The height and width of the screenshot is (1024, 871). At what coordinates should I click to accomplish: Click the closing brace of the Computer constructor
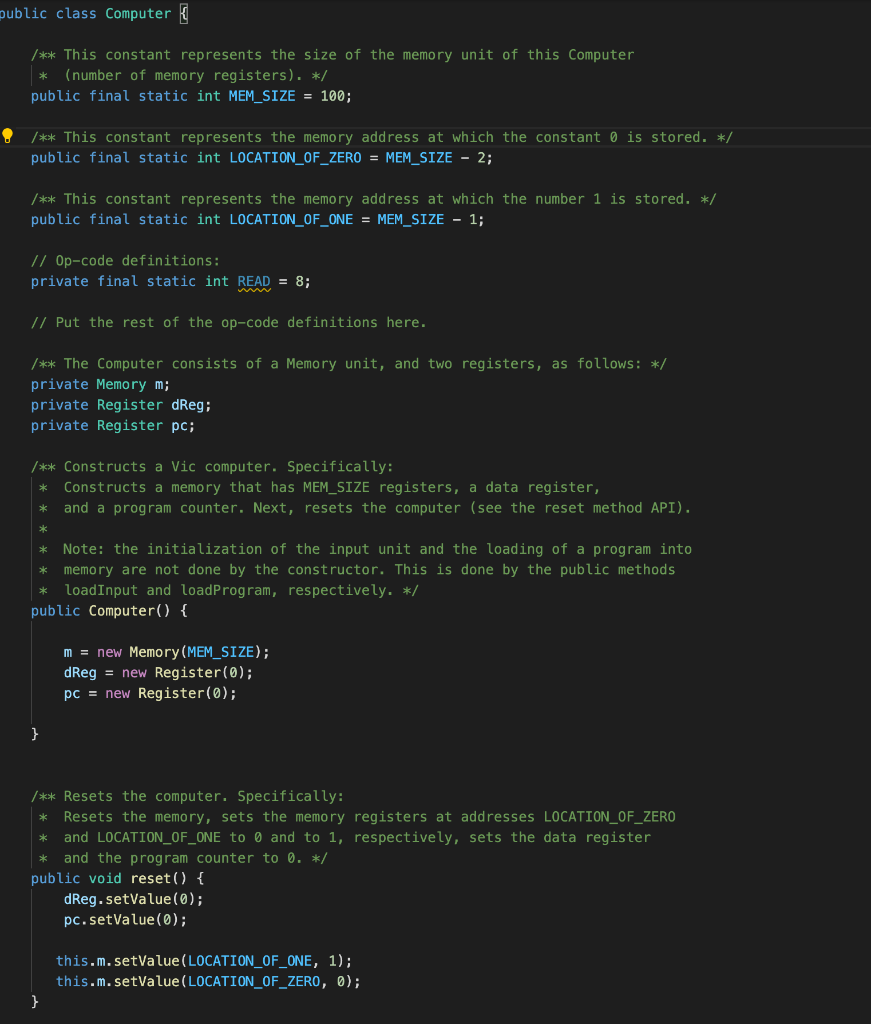point(35,733)
